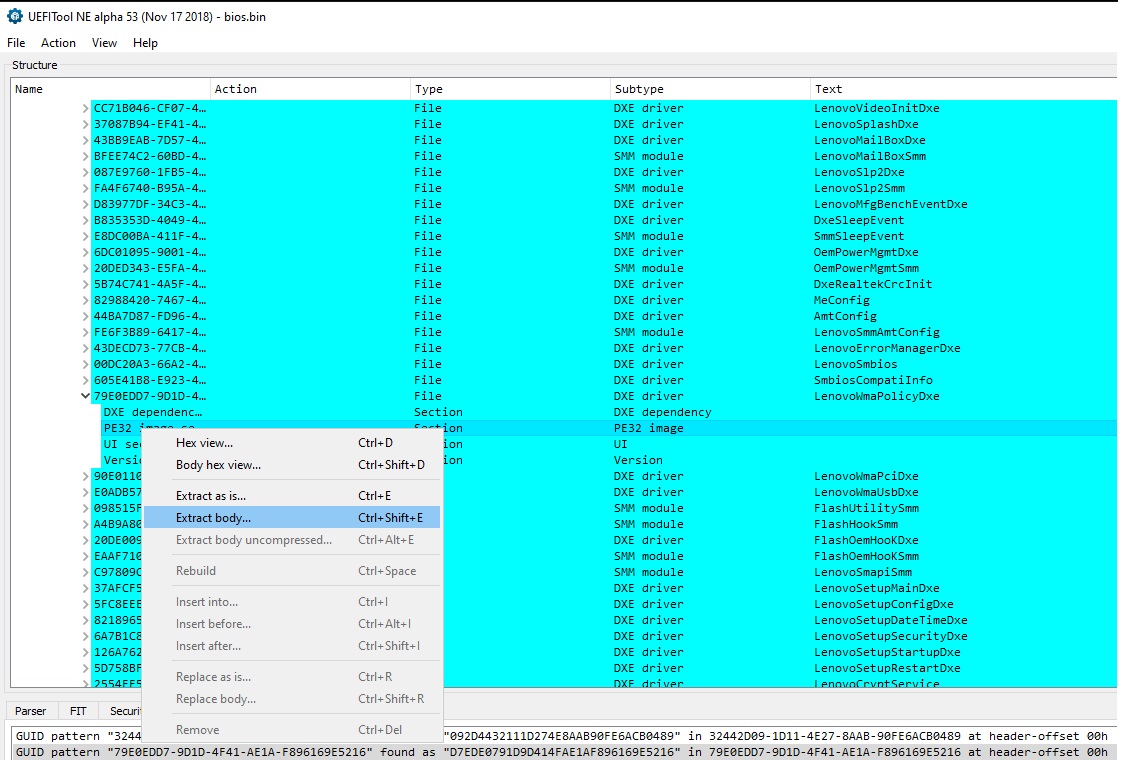Expand the CC71B046-CF07 LenovoVideoInitDxe entry
1121x760 pixels.
point(85,109)
